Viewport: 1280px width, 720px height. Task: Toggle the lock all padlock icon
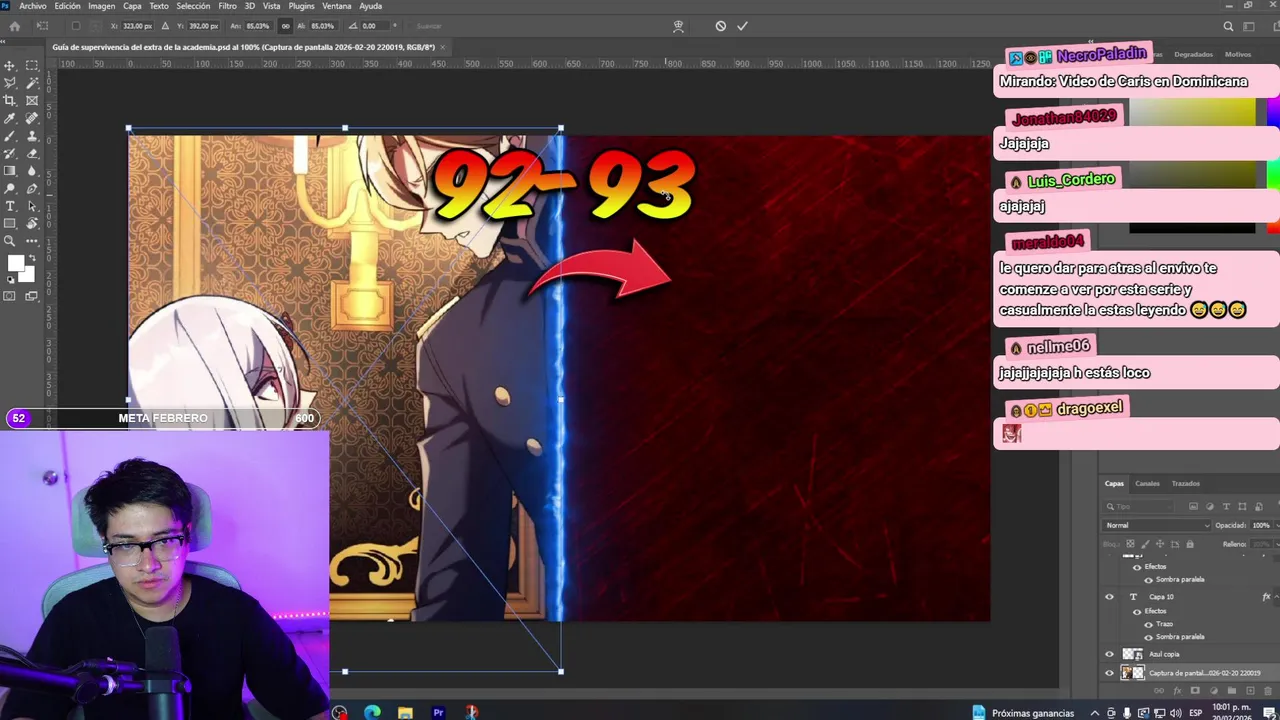(x=1190, y=544)
